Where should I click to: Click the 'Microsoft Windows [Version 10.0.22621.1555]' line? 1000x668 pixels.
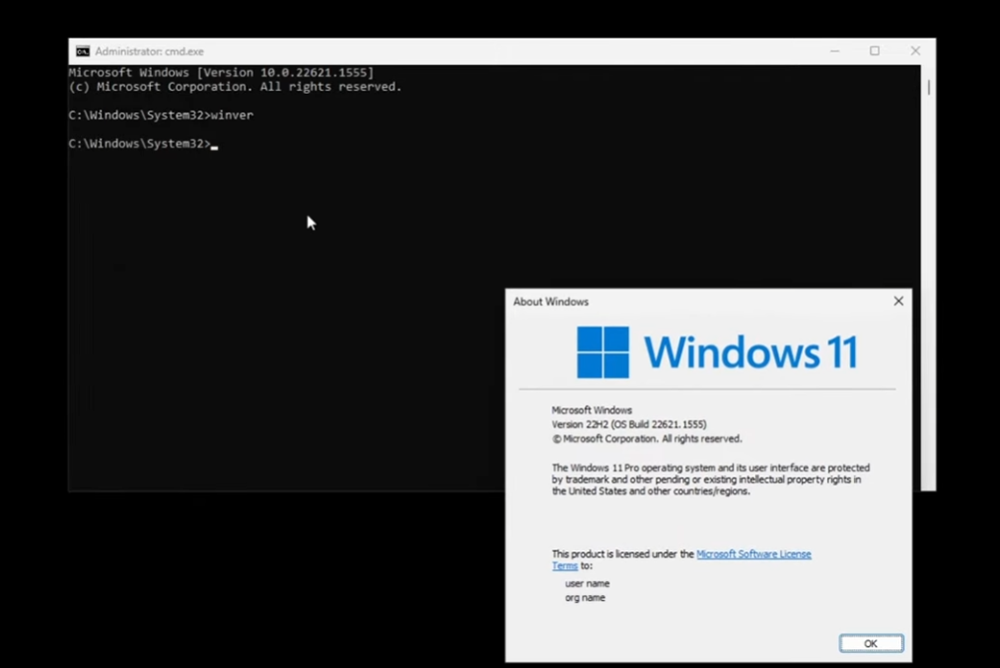click(x=221, y=73)
